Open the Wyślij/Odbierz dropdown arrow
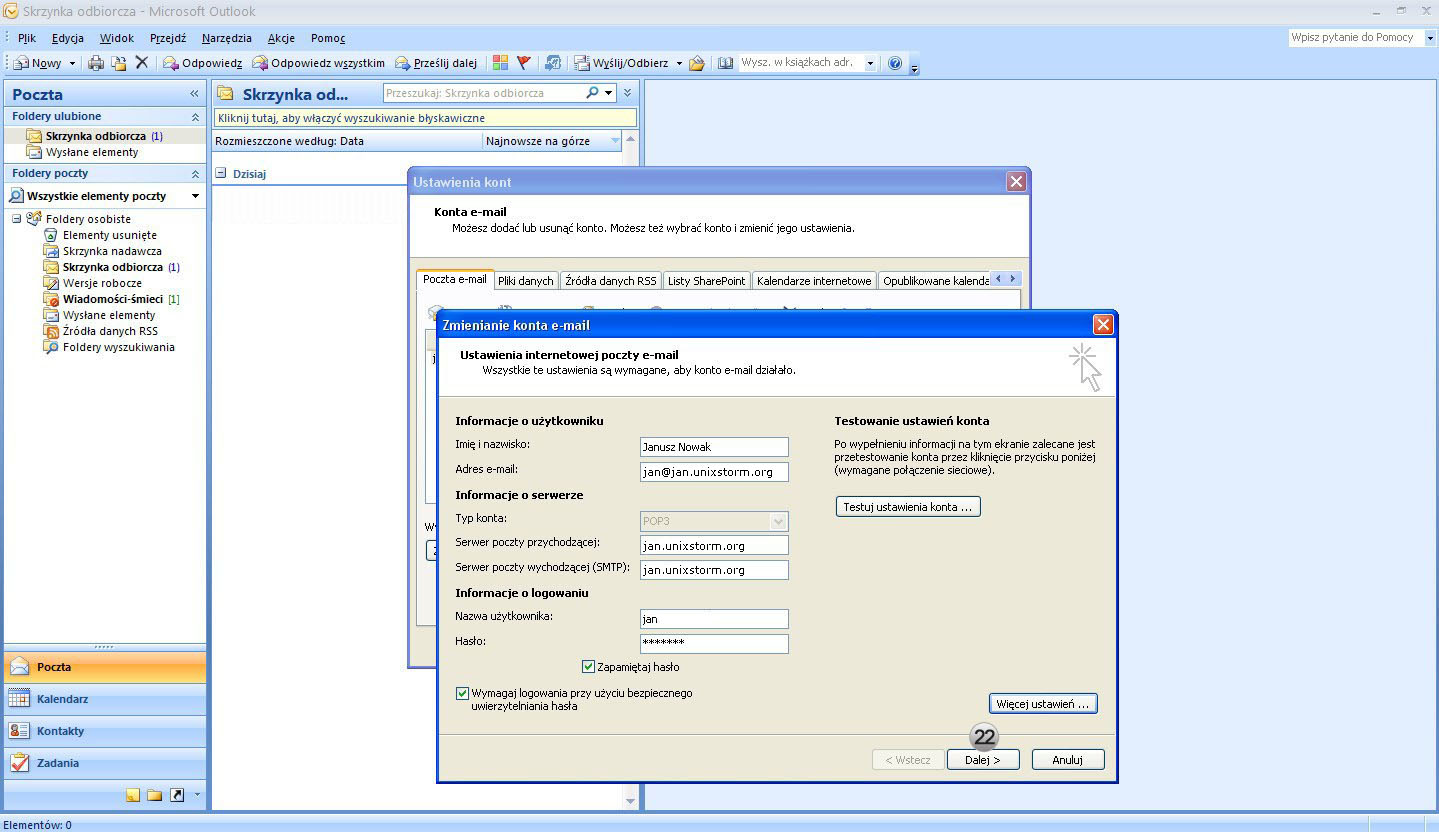 click(x=679, y=63)
